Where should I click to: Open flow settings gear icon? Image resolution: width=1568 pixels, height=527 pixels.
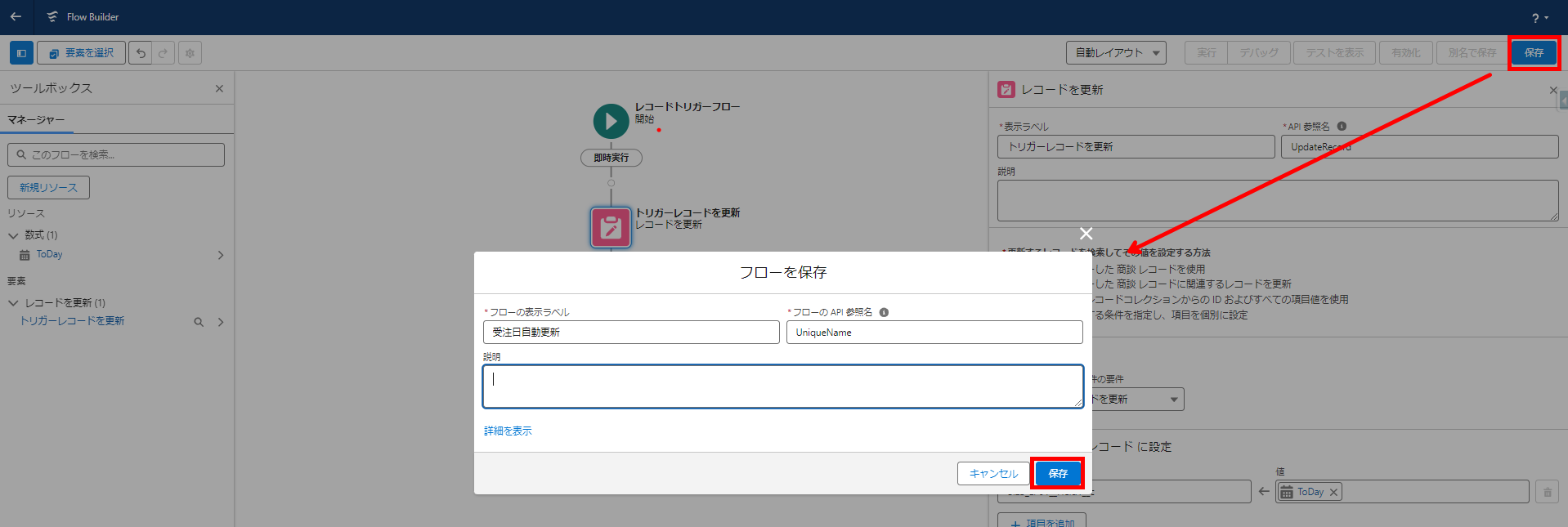[x=190, y=53]
